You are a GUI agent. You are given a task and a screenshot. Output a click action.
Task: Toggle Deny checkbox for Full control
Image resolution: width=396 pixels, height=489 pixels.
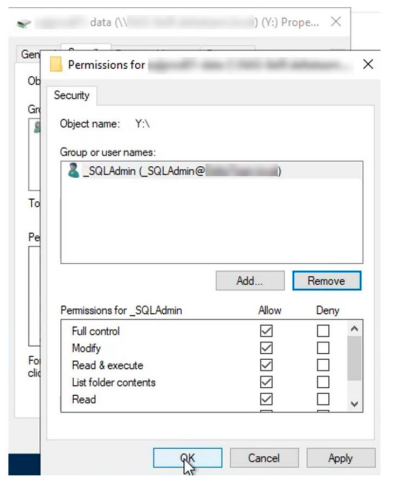323,331
